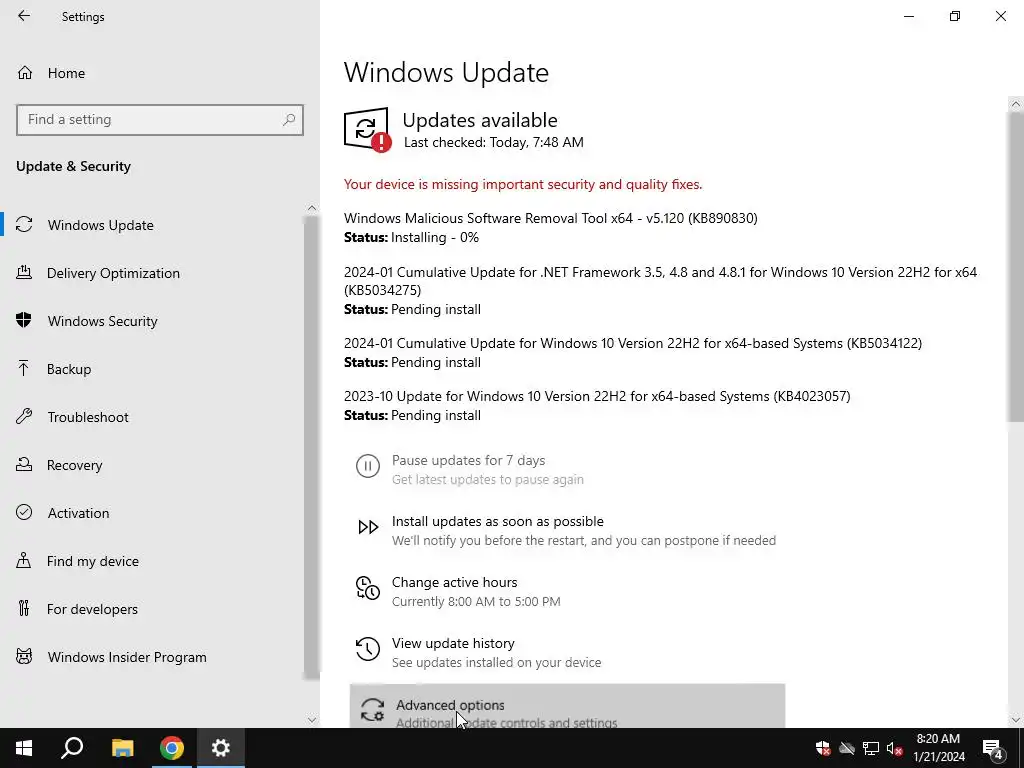Click the Updates available status icon
This screenshot has height=768, width=1024.
[368, 129]
